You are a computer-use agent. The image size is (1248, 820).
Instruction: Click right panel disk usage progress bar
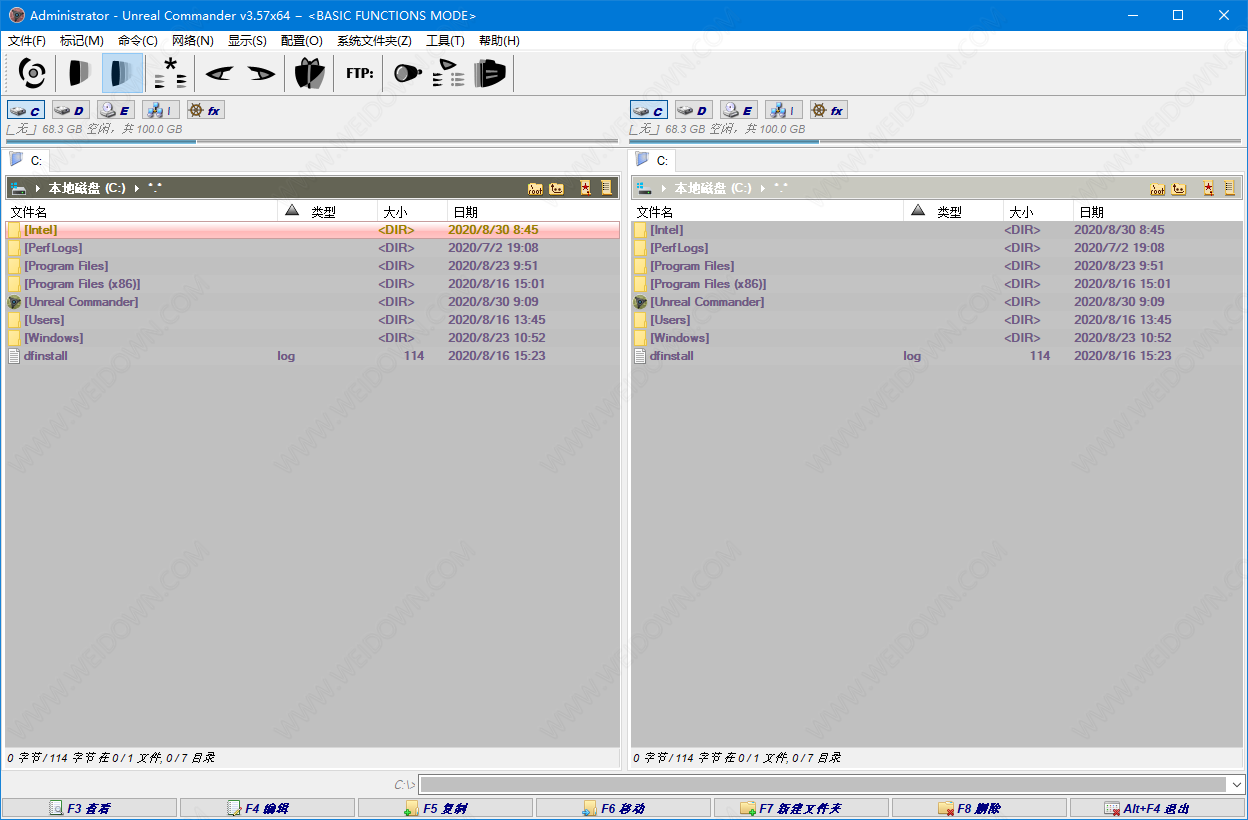[x=935, y=142]
